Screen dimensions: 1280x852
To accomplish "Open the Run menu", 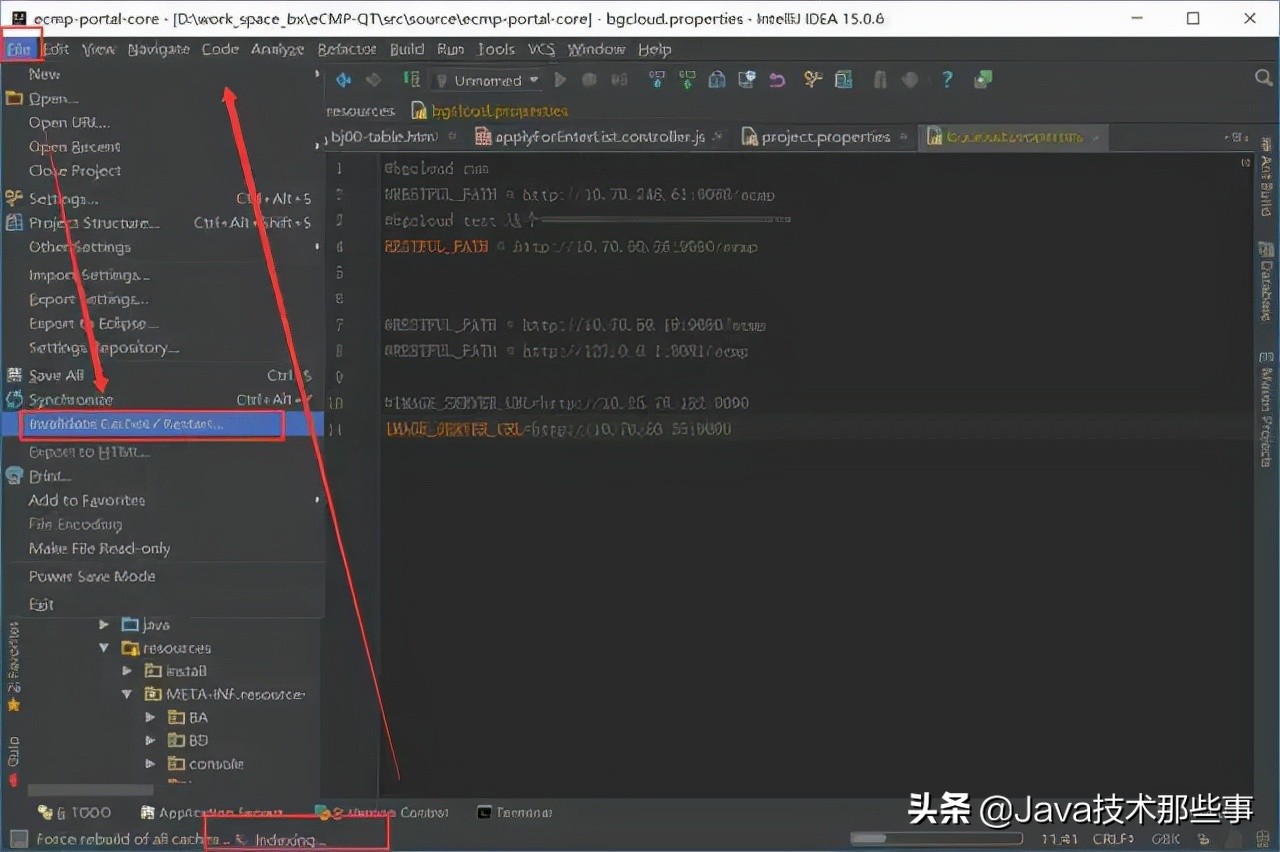I will (x=451, y=49).
